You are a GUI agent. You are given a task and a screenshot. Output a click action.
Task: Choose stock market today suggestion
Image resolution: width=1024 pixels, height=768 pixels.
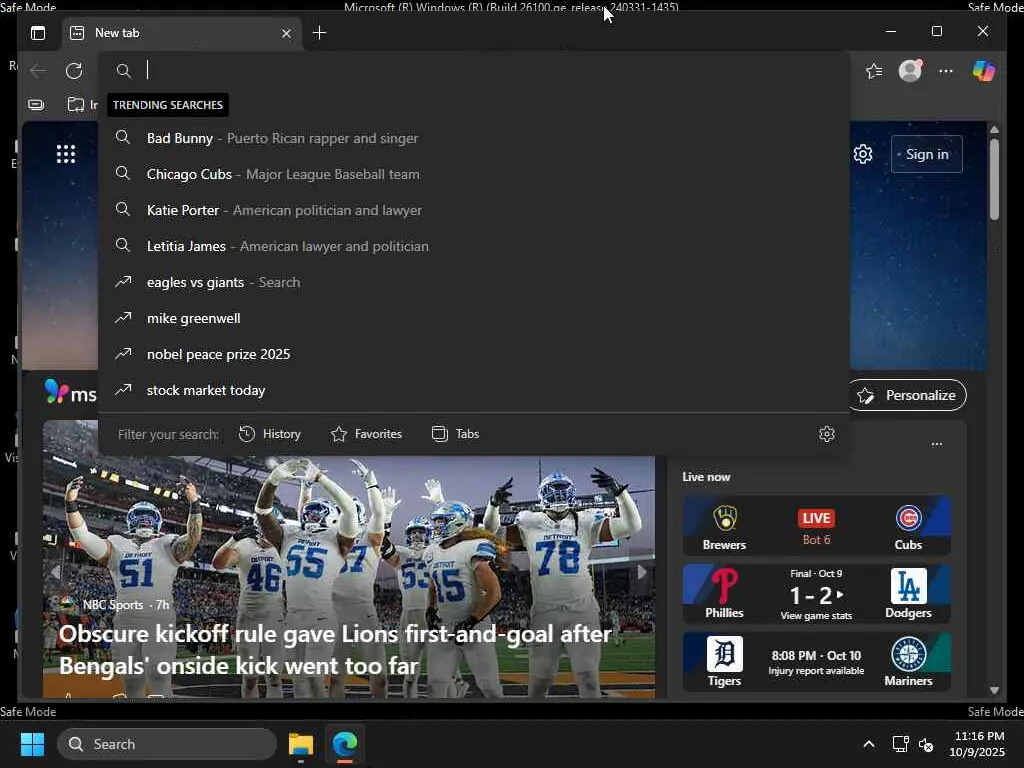click(x=474, y=390)
